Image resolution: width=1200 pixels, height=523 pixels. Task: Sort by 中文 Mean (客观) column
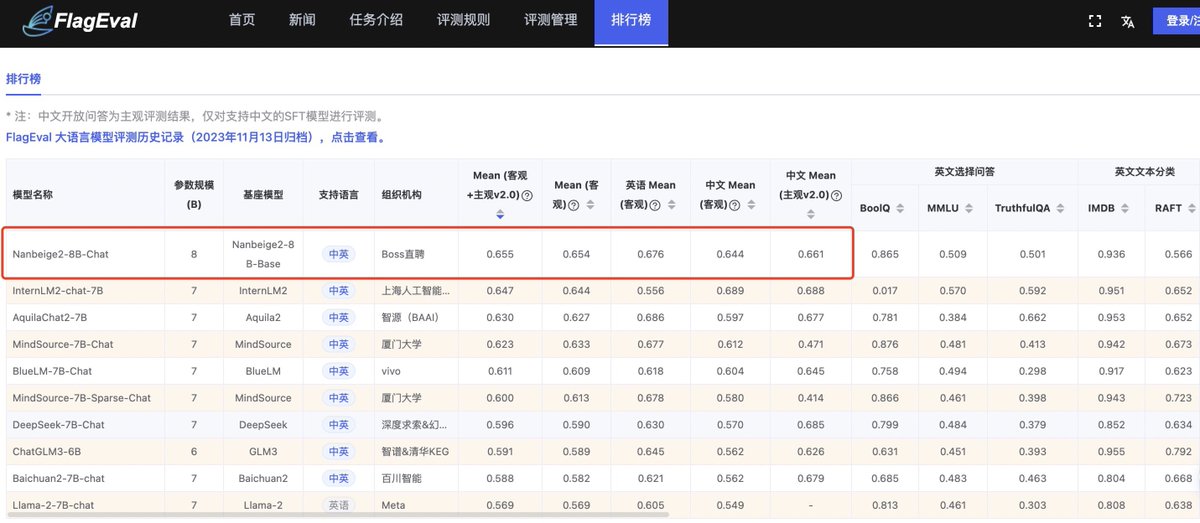click(754, 205)
